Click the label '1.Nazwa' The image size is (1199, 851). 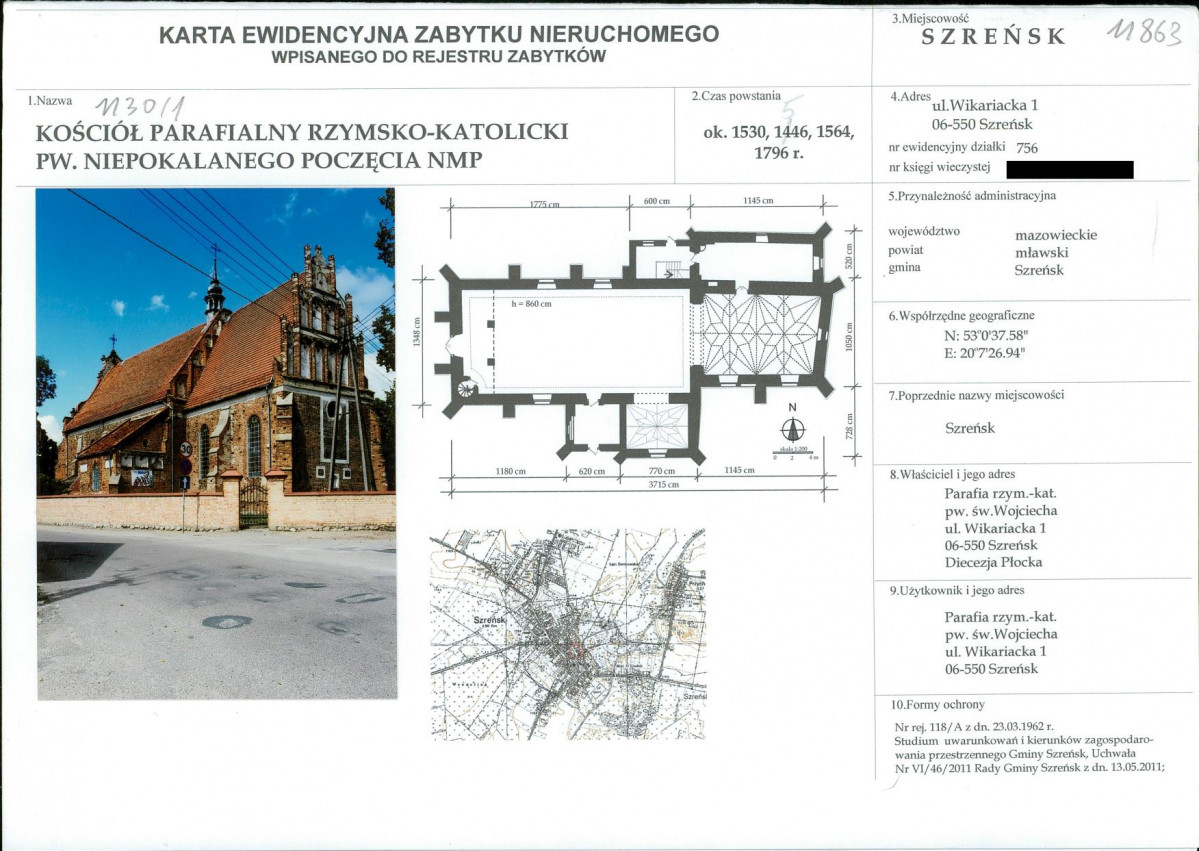coord(50,101)
